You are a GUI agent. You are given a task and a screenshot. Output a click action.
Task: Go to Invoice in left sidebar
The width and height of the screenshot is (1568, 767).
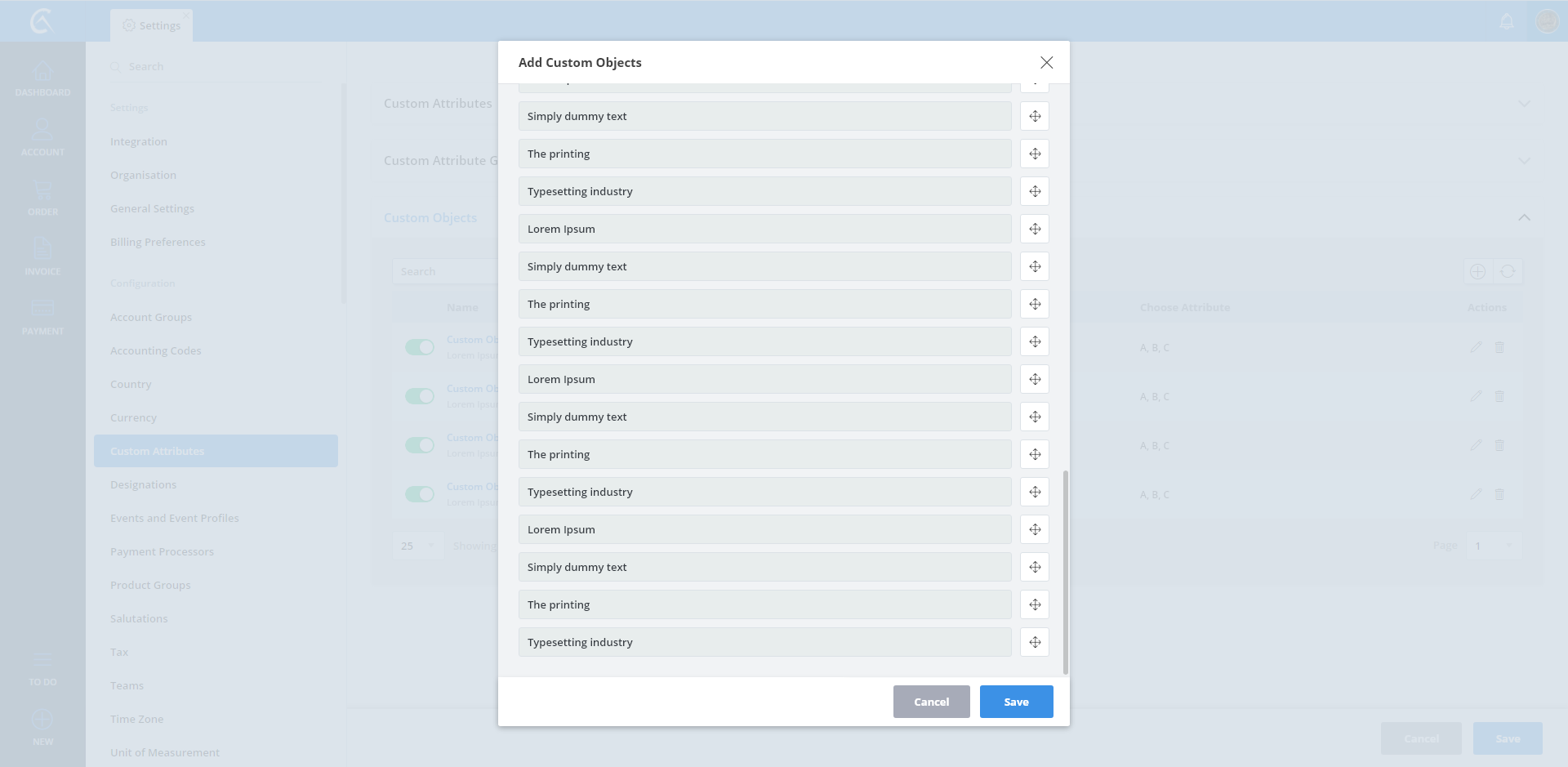tap(42, 256)
